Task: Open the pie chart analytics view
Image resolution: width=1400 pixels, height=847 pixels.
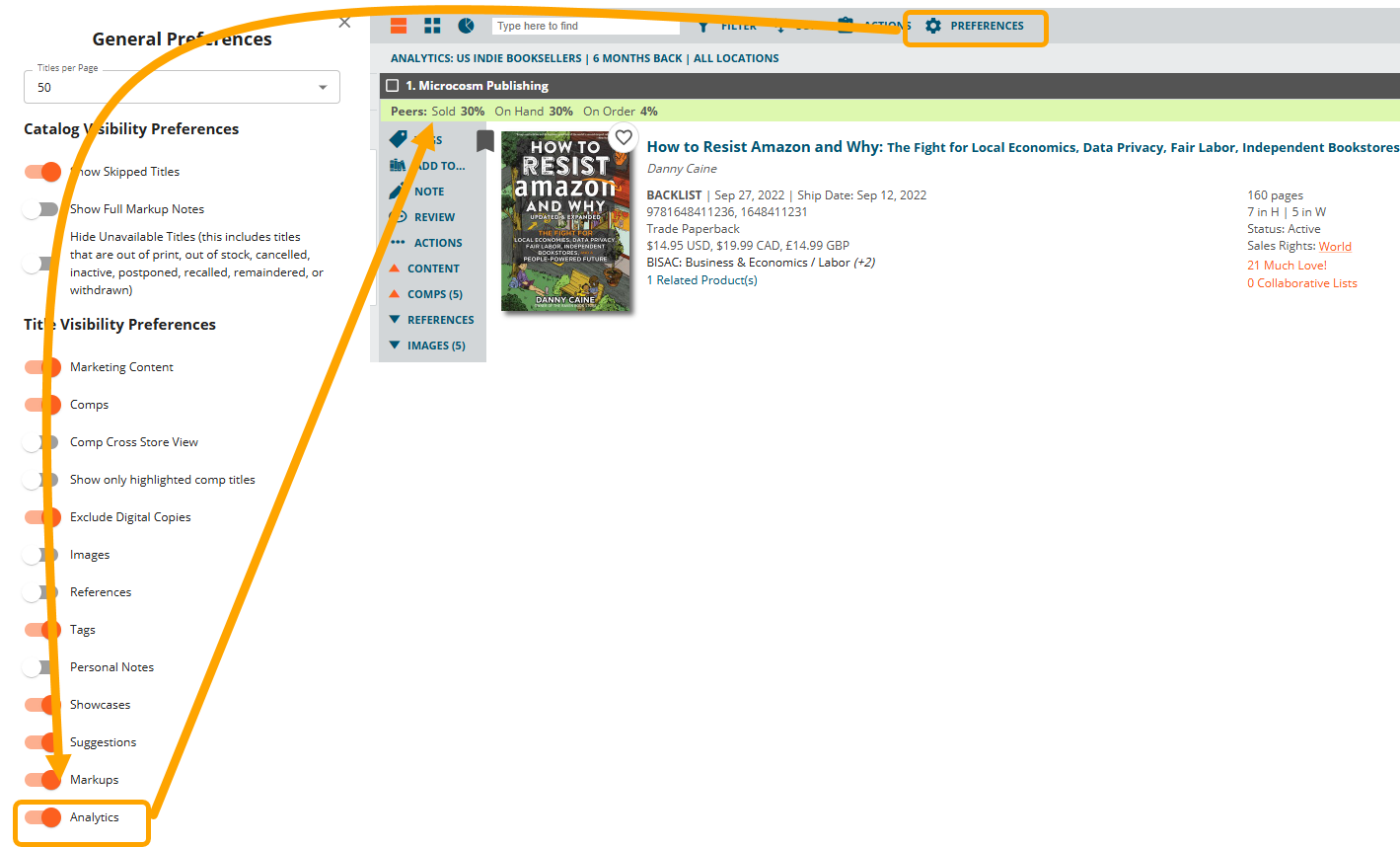Action: tap(466, 26)
